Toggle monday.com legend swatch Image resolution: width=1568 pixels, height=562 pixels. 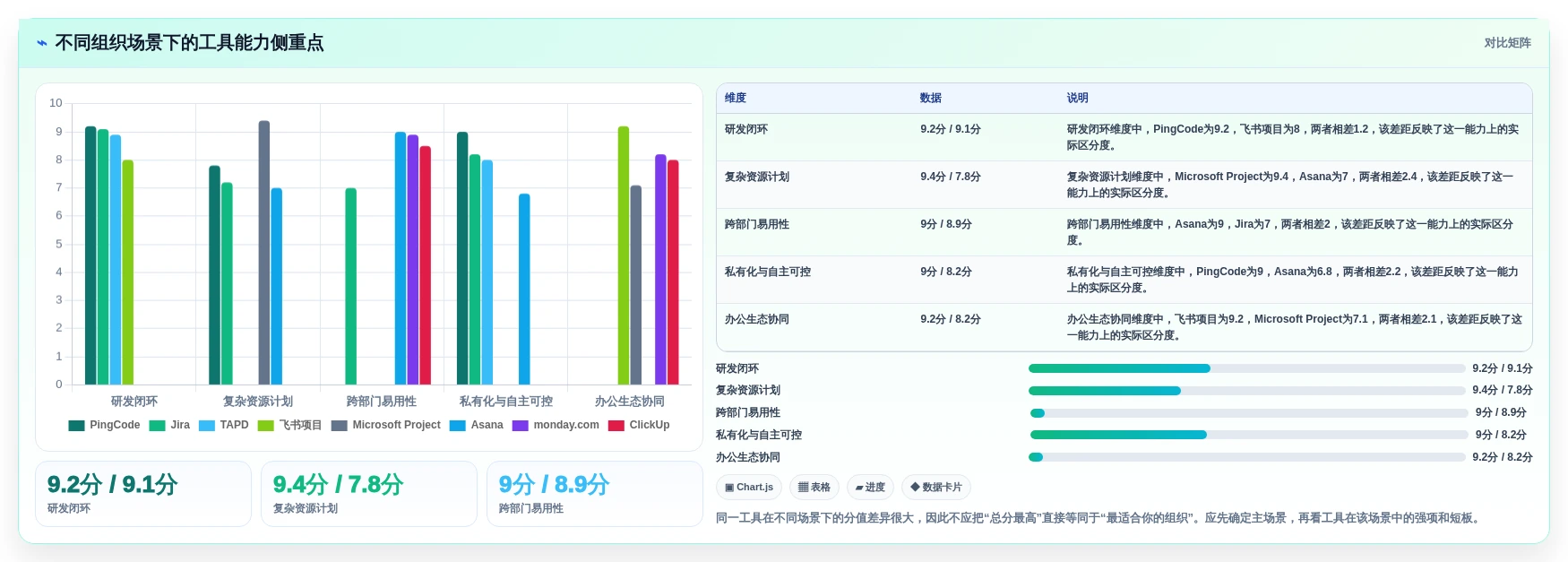coord(521,425)
